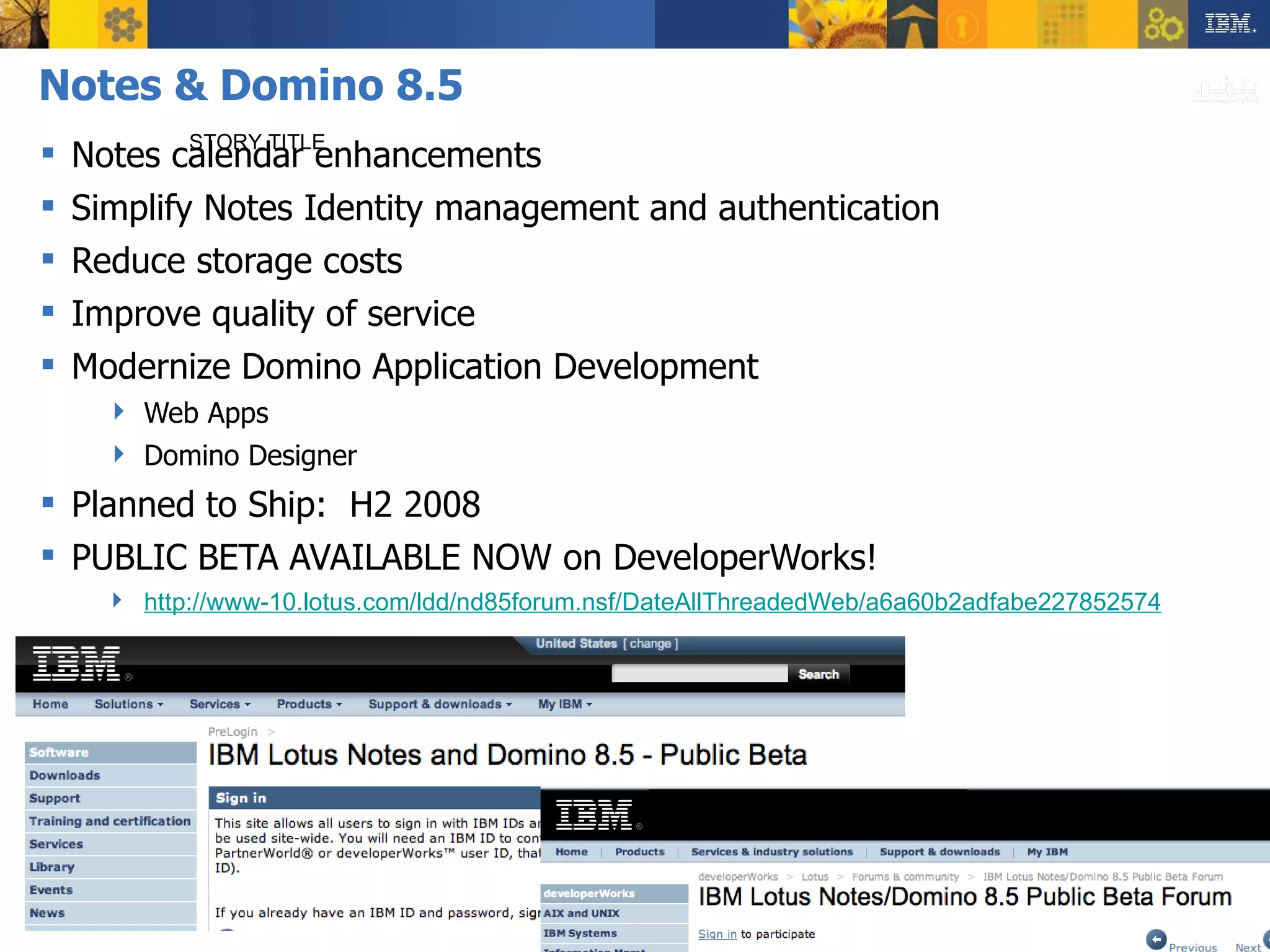Select Downloads in the left sidebar
The width and height of the screenshot is (1270, 952).
[x=110, y=775]
